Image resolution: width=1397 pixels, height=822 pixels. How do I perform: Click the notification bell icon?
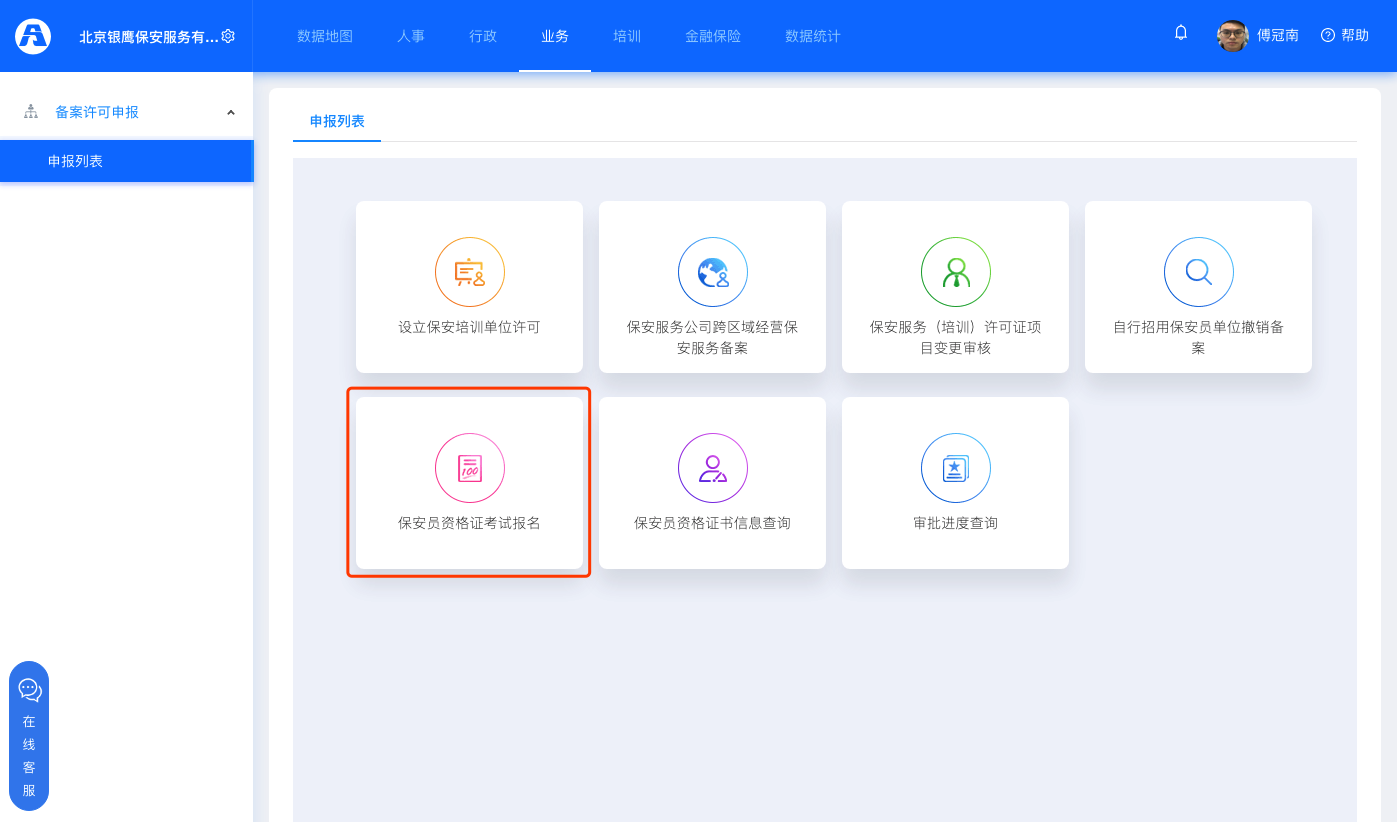coord(1181,33)
